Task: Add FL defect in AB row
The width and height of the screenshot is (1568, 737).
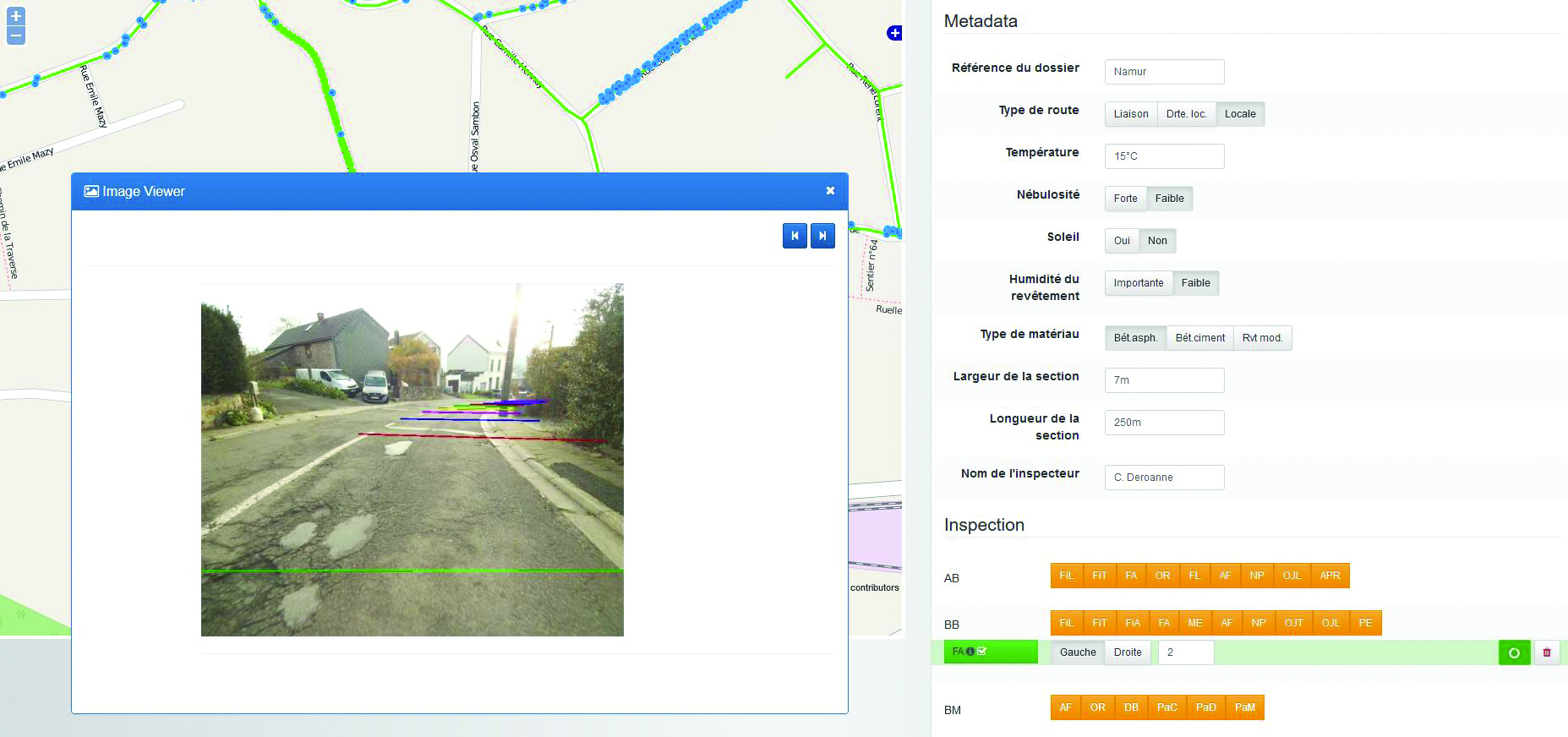Action: click(x=1194, y=576)
